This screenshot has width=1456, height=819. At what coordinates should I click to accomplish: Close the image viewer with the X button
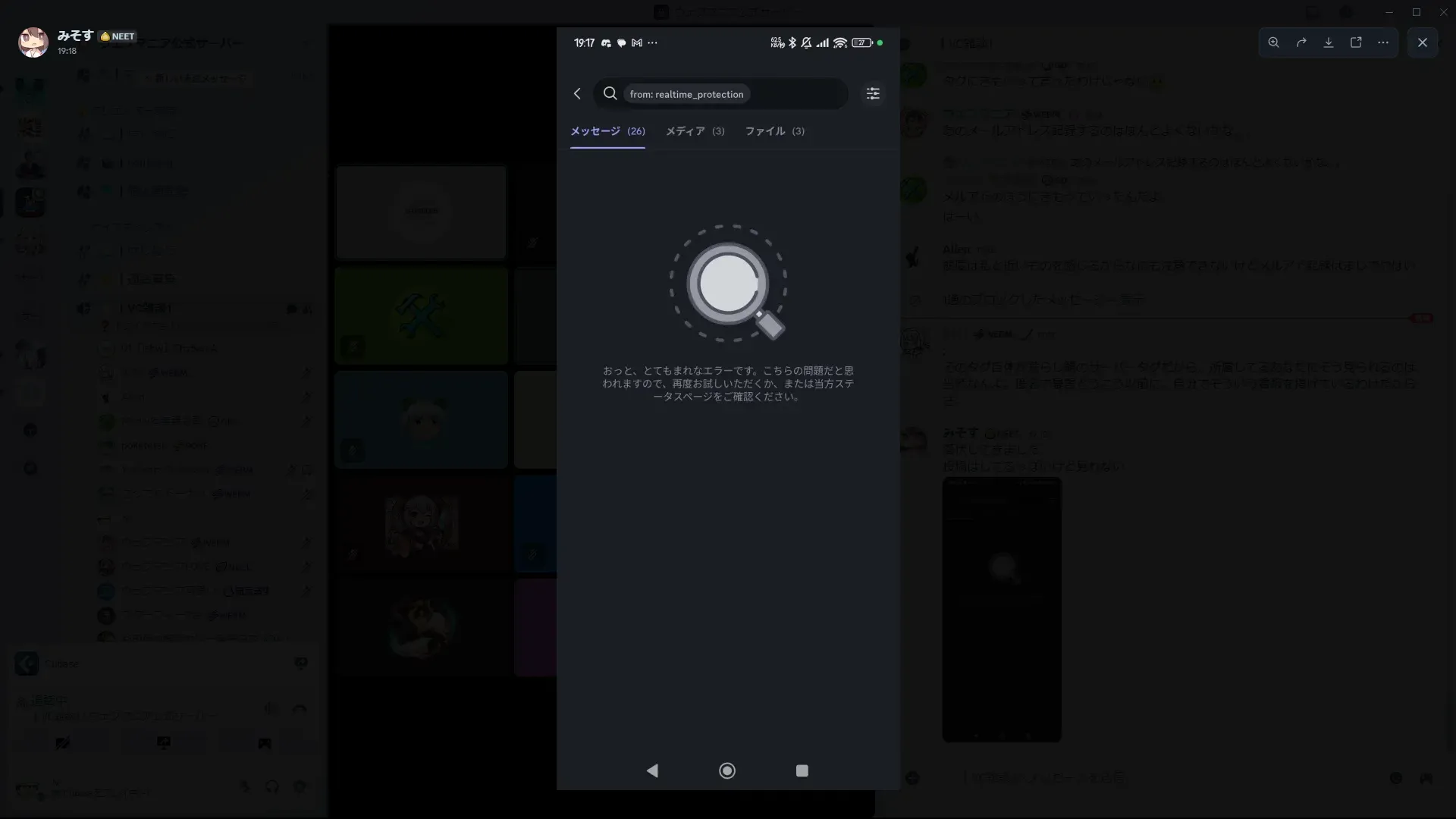coord(1423,42)
